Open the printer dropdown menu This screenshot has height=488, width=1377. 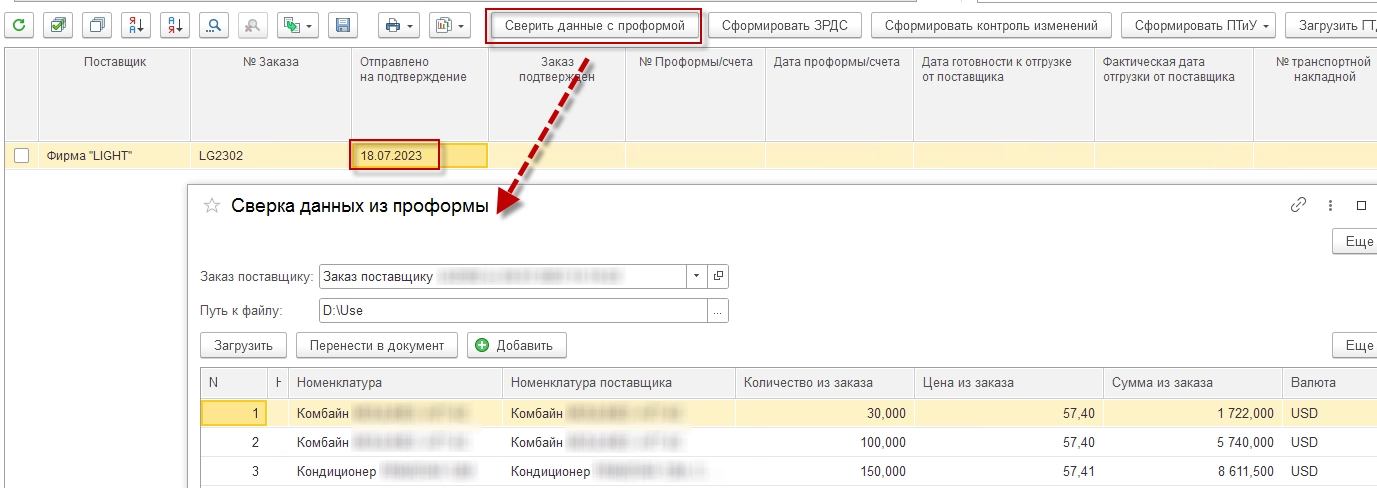(x=399, y=24)
